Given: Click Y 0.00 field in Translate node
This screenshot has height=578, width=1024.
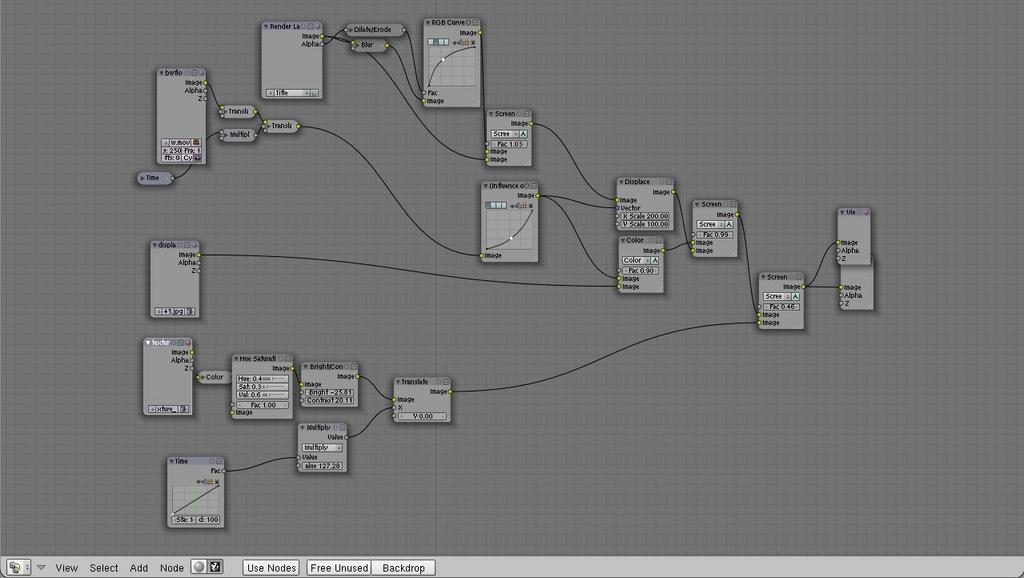Looking at the screenshot, I should (x=422, y=416).
